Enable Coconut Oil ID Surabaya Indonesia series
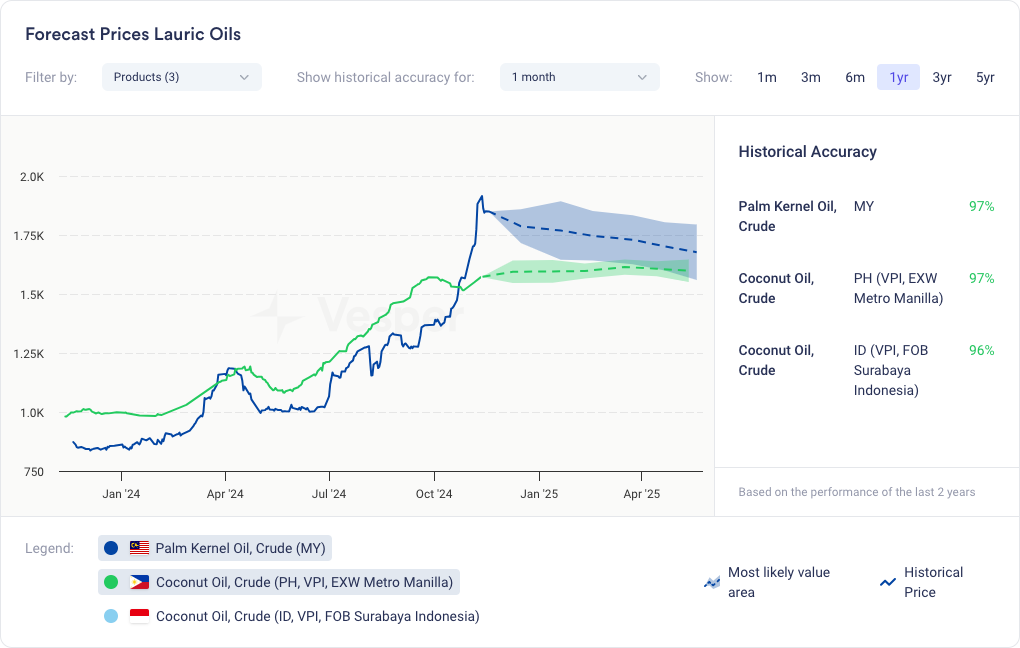Screen dimensions: 1020x648 317,616
